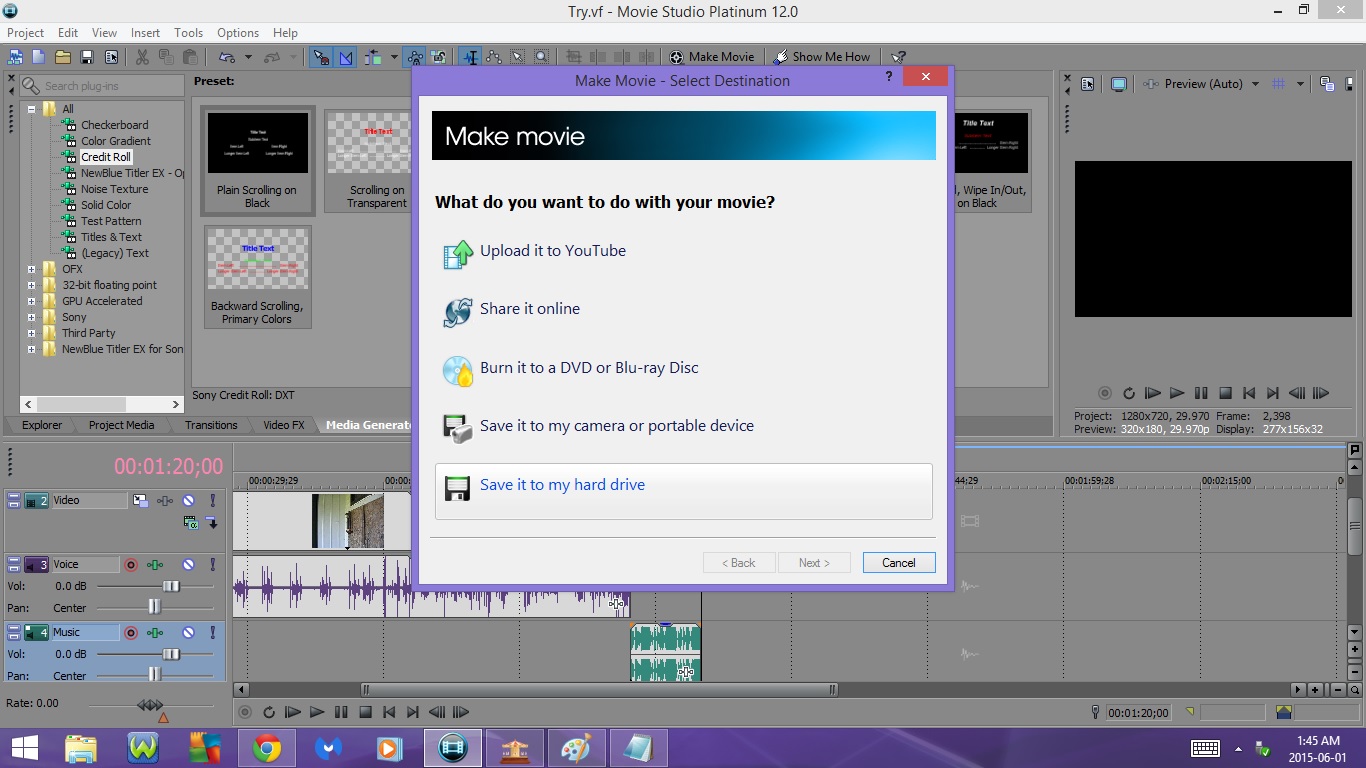Click the Paste clipboard icon

tap(190, 57)
